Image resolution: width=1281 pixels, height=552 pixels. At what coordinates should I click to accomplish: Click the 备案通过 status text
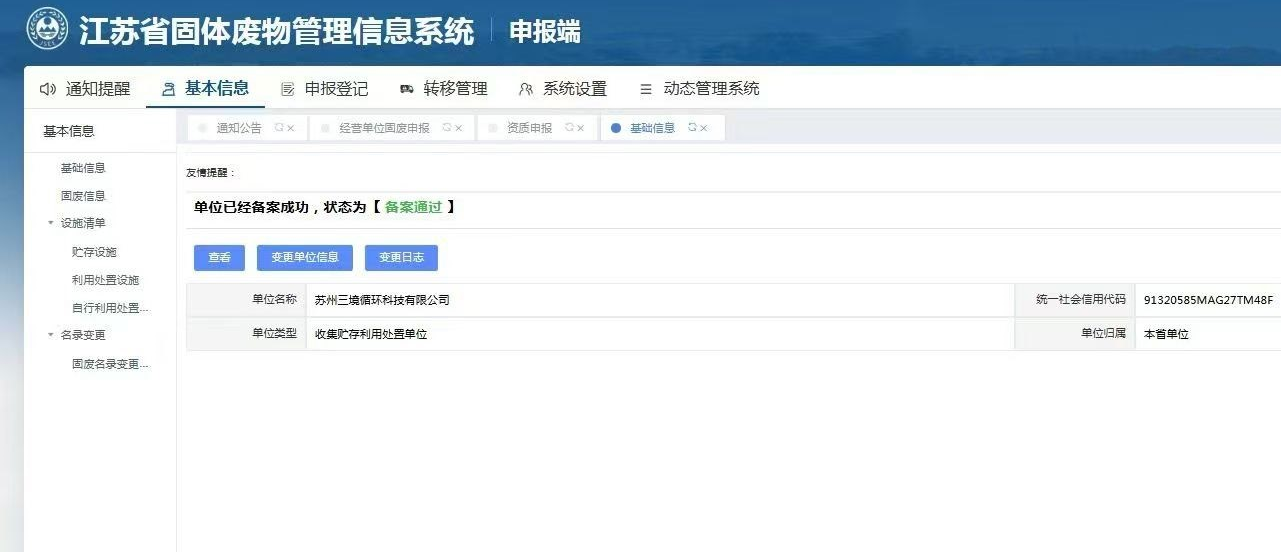(x=413, y=207)
